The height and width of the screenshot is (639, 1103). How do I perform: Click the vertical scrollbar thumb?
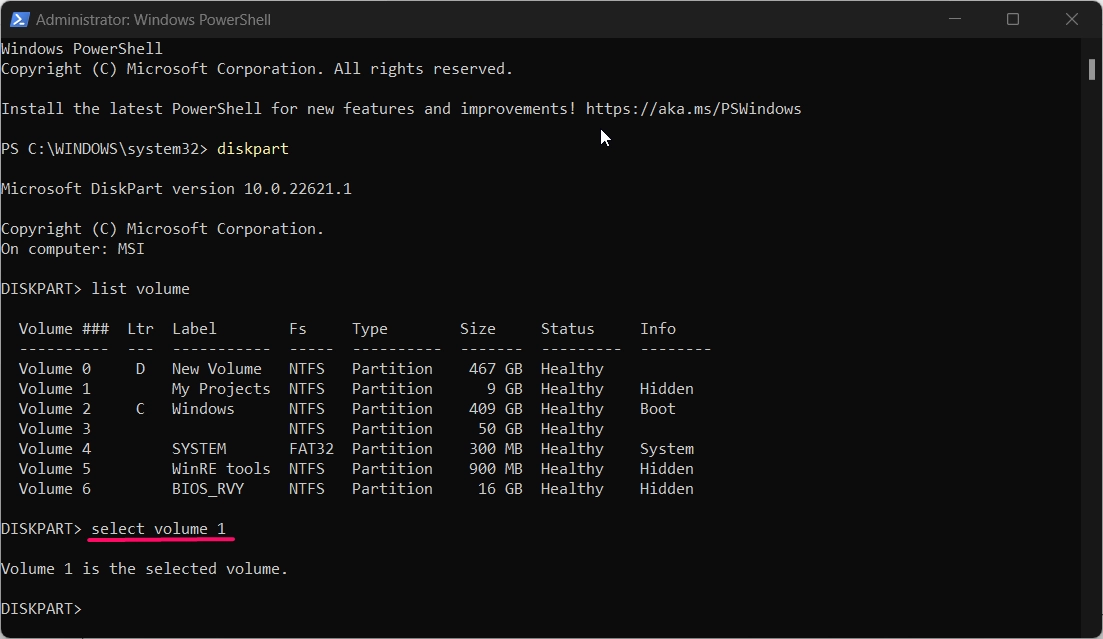click(1092, 69)
